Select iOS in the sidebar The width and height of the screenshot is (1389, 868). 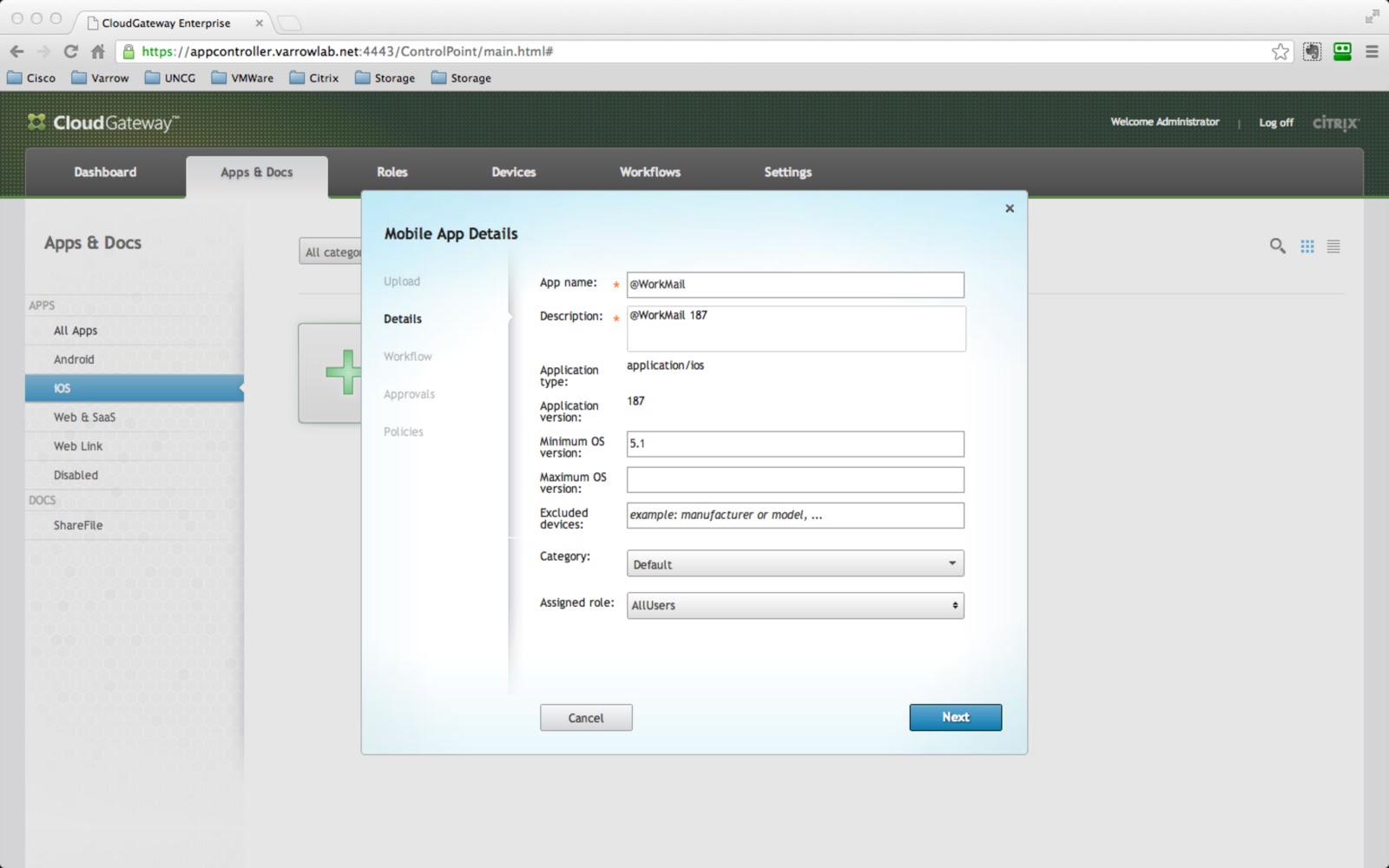pos(135,388)
